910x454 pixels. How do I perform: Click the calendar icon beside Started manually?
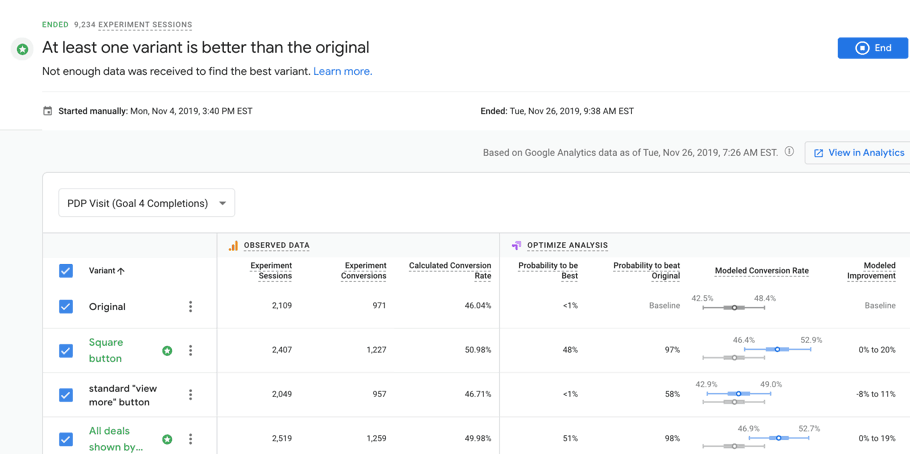47,111
